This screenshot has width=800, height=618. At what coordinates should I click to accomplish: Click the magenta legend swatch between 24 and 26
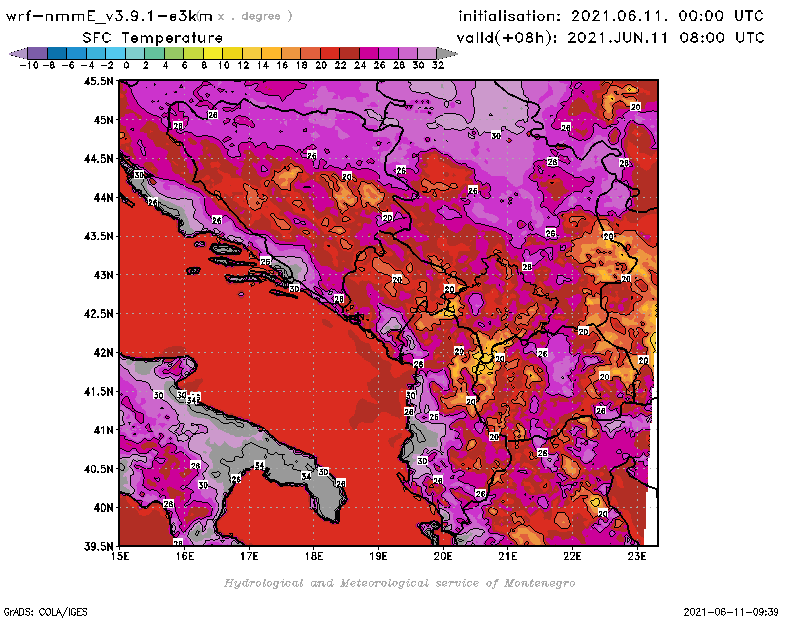coord(369,53)
